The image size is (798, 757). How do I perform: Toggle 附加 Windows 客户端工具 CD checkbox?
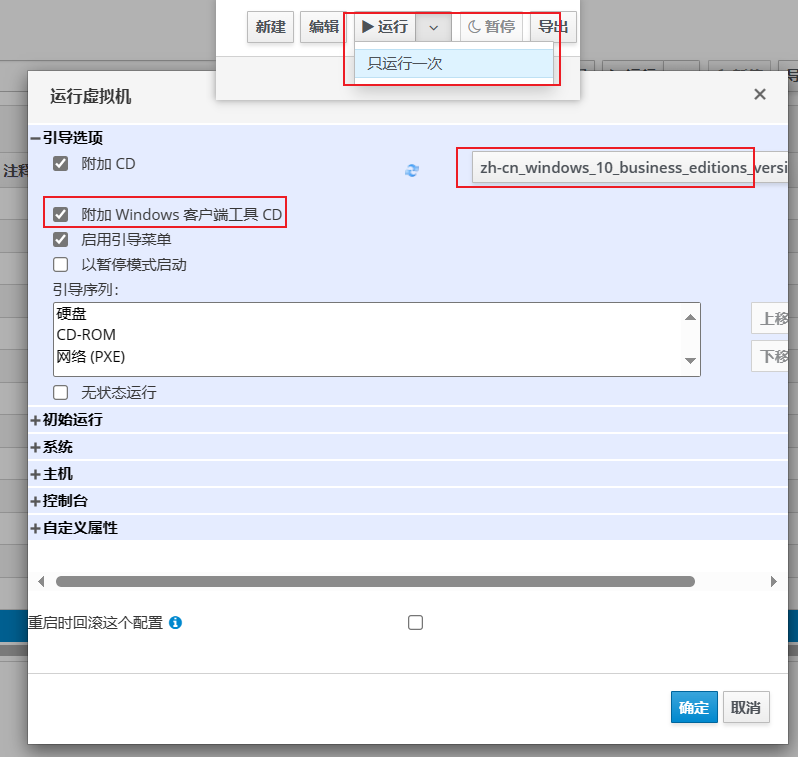point(61,214)
